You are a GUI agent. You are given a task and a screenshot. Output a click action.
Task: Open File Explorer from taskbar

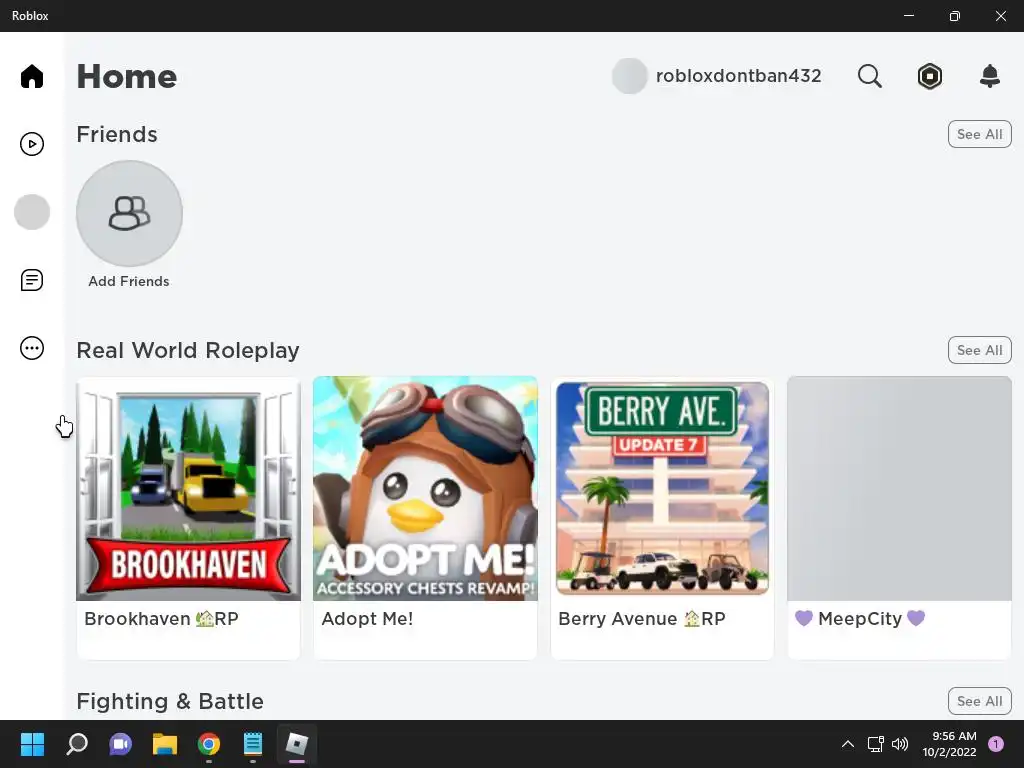coord(165,744)
